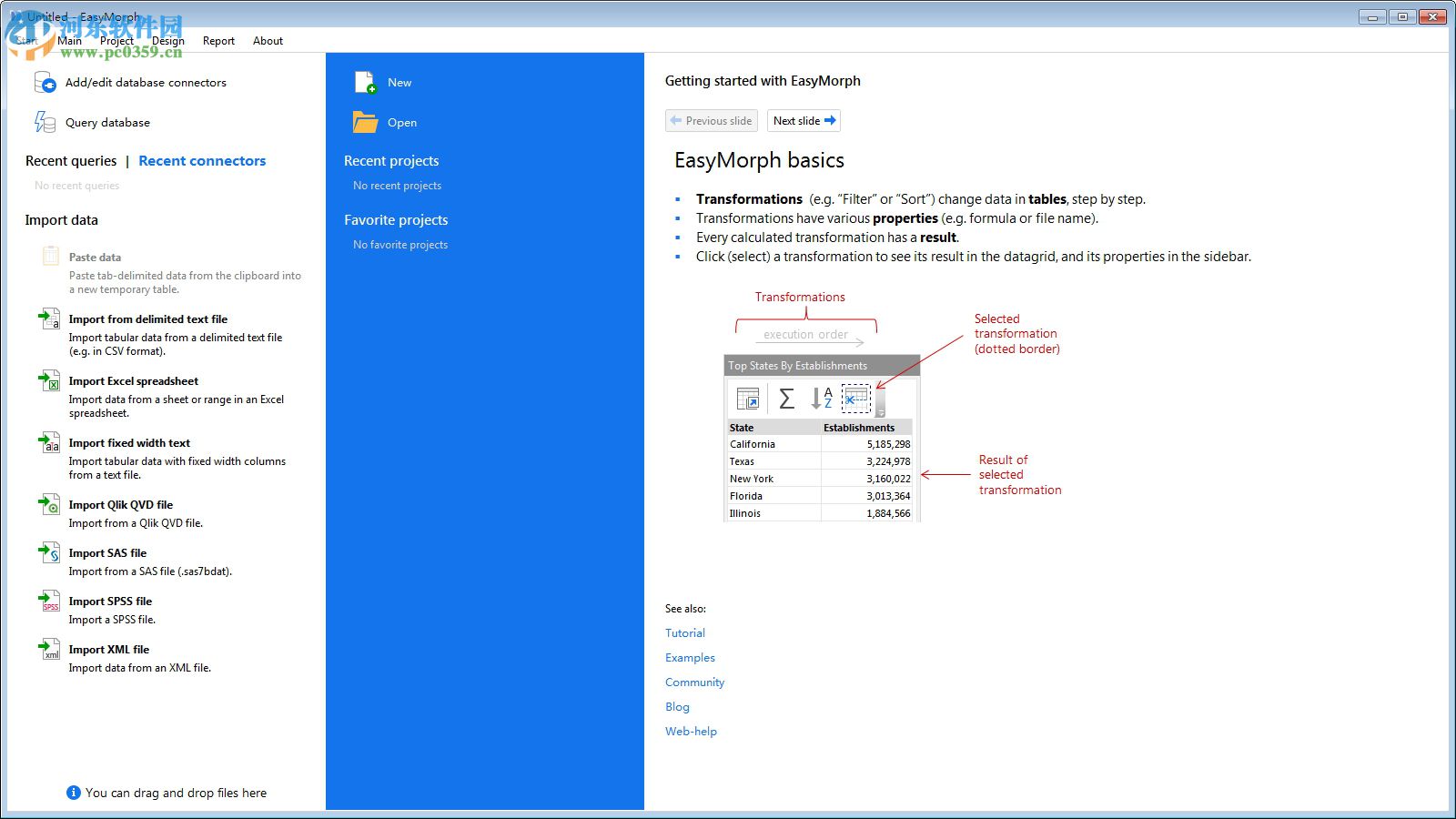Open the Design menu

(x=167, y=40)
